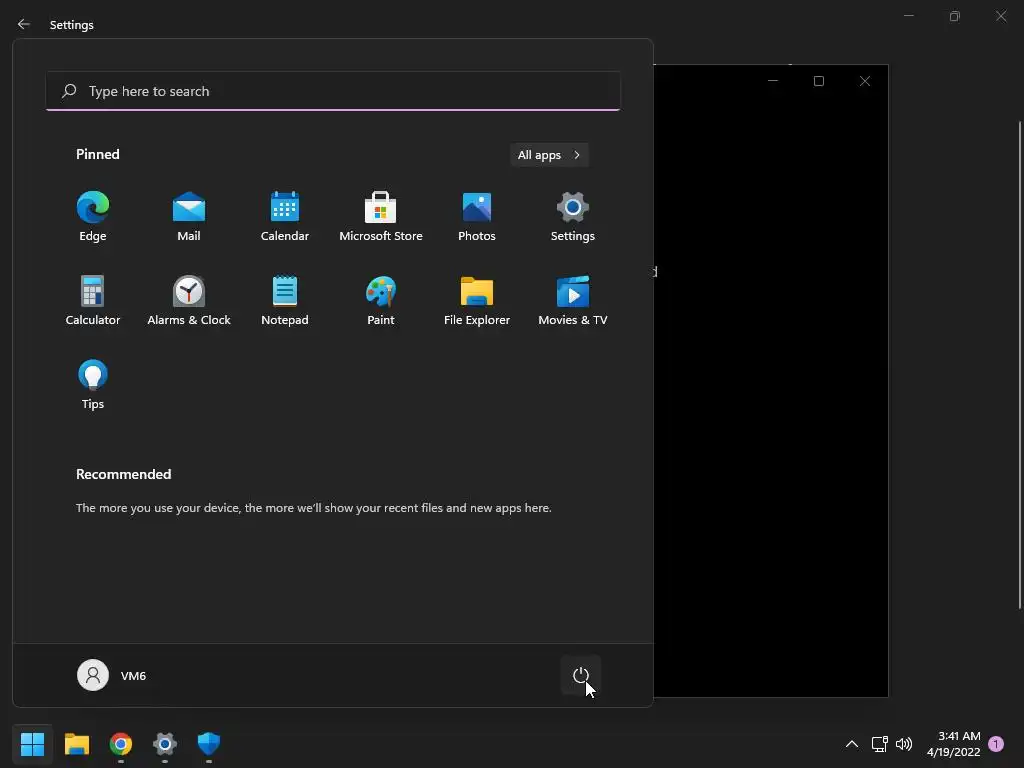Launch Alarms & Clock
The height and width of the screenshot is (768, 1024).
coord(189,301)
